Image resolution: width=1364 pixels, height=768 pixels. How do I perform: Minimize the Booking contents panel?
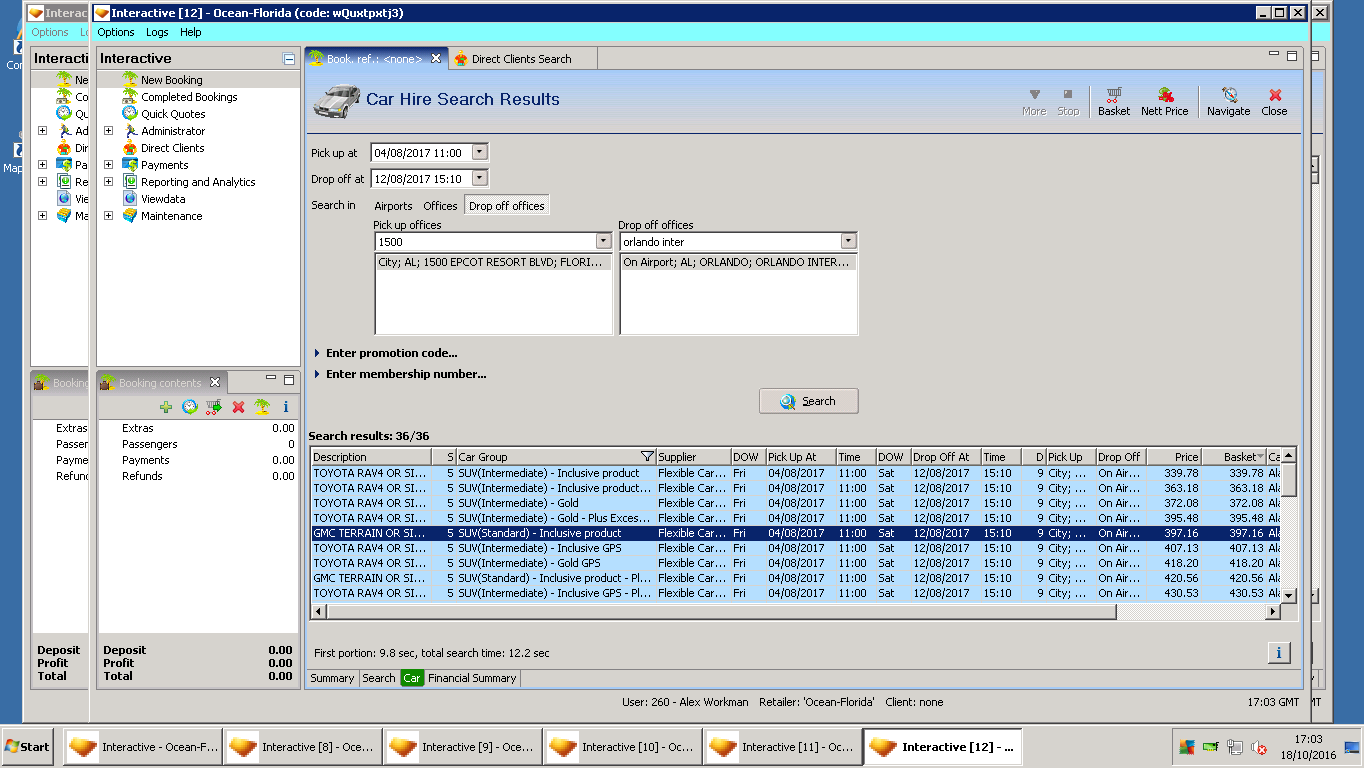[x=271, y=379]
